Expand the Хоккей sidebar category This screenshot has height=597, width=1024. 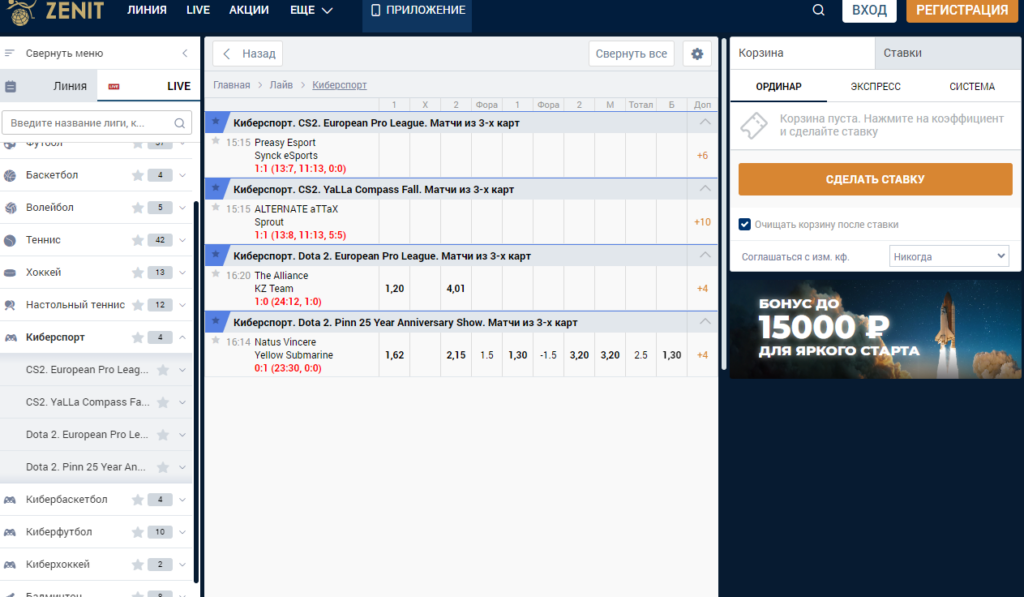tap(182, 272)
